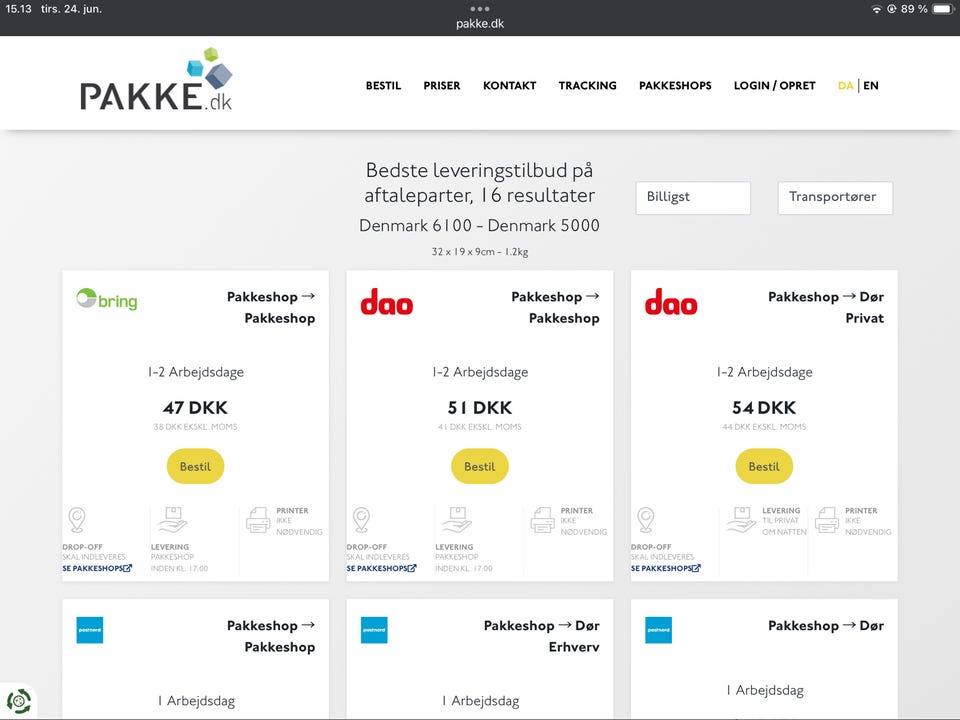Click 'Pakkeshop → Dør Privat' heading
The height and width of the screenshot is (720, 960).
826,307
